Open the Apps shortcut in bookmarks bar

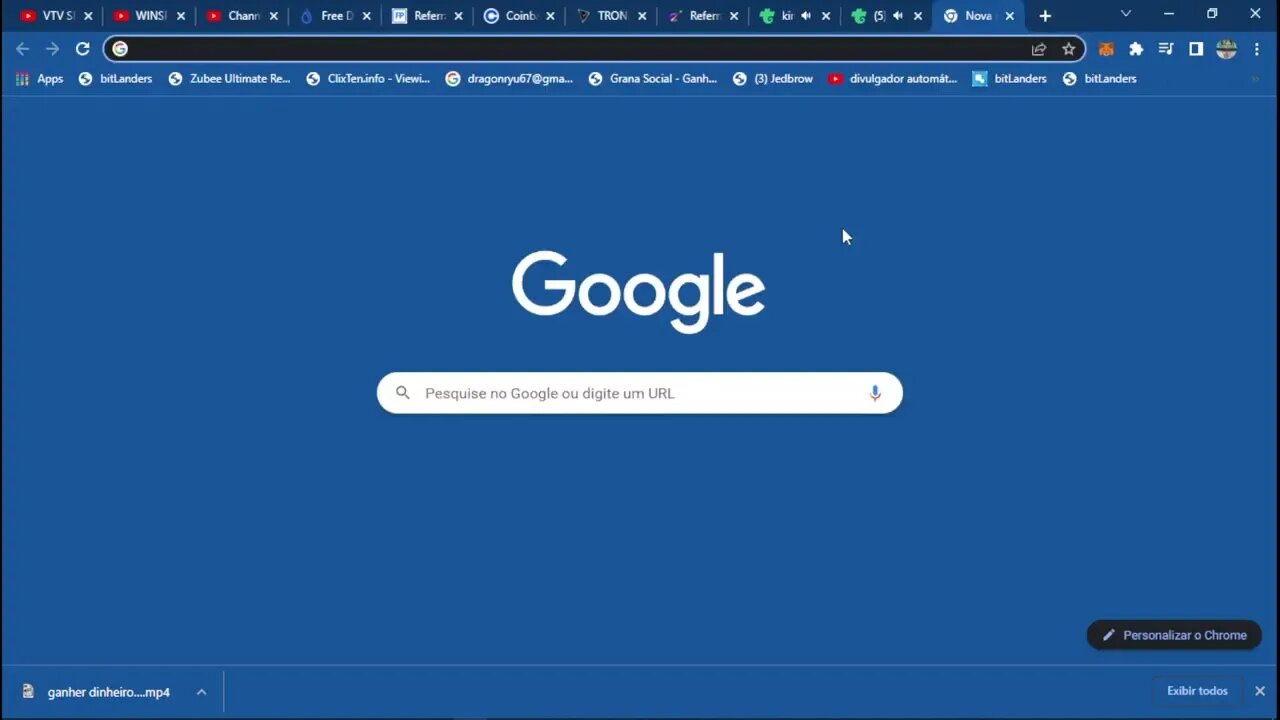click(x=40, y=79)
